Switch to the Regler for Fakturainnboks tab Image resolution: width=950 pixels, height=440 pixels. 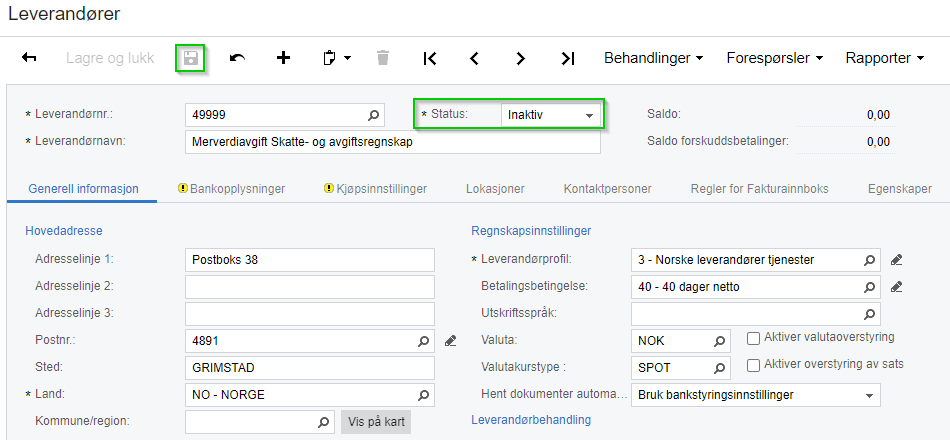[x=759, y=188]
